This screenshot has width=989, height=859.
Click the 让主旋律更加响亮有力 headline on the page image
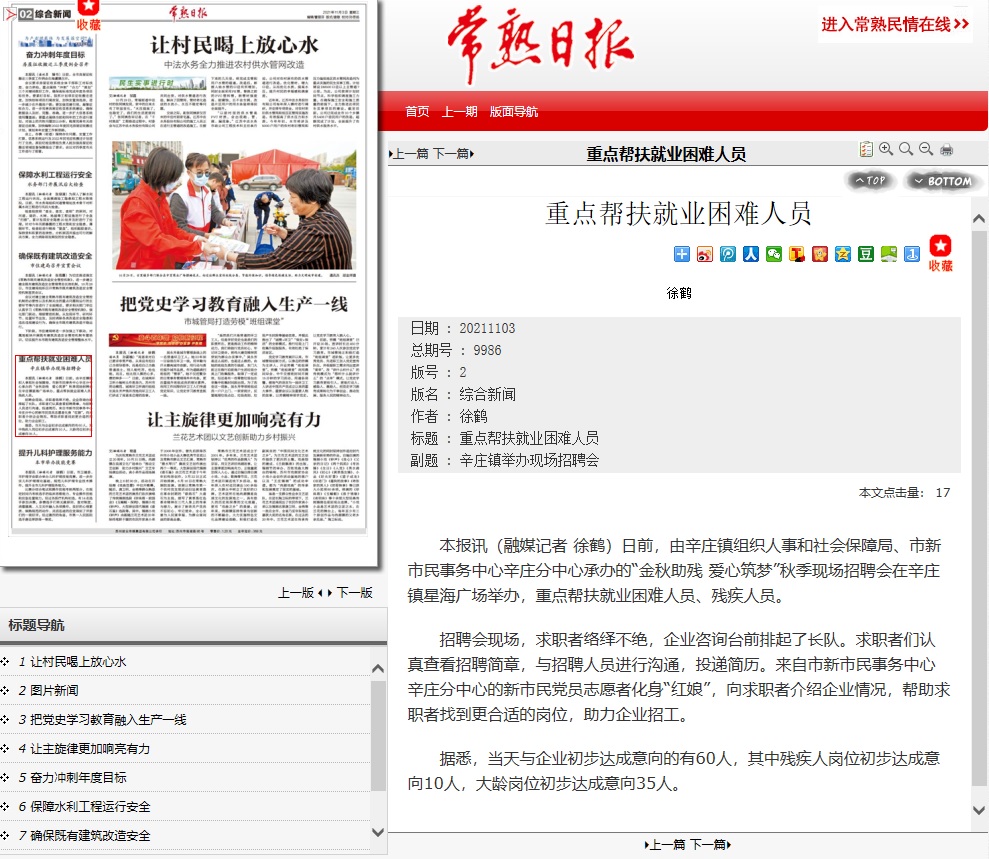[x=234, y=420]
